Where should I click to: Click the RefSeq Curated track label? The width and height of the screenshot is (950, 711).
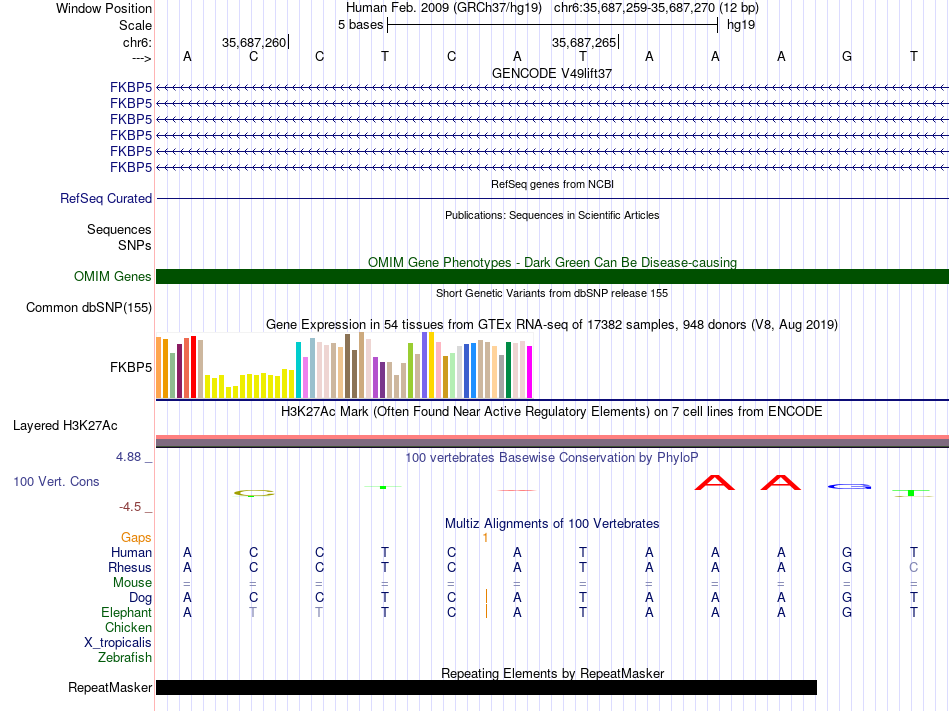click(x=106, y=198)
